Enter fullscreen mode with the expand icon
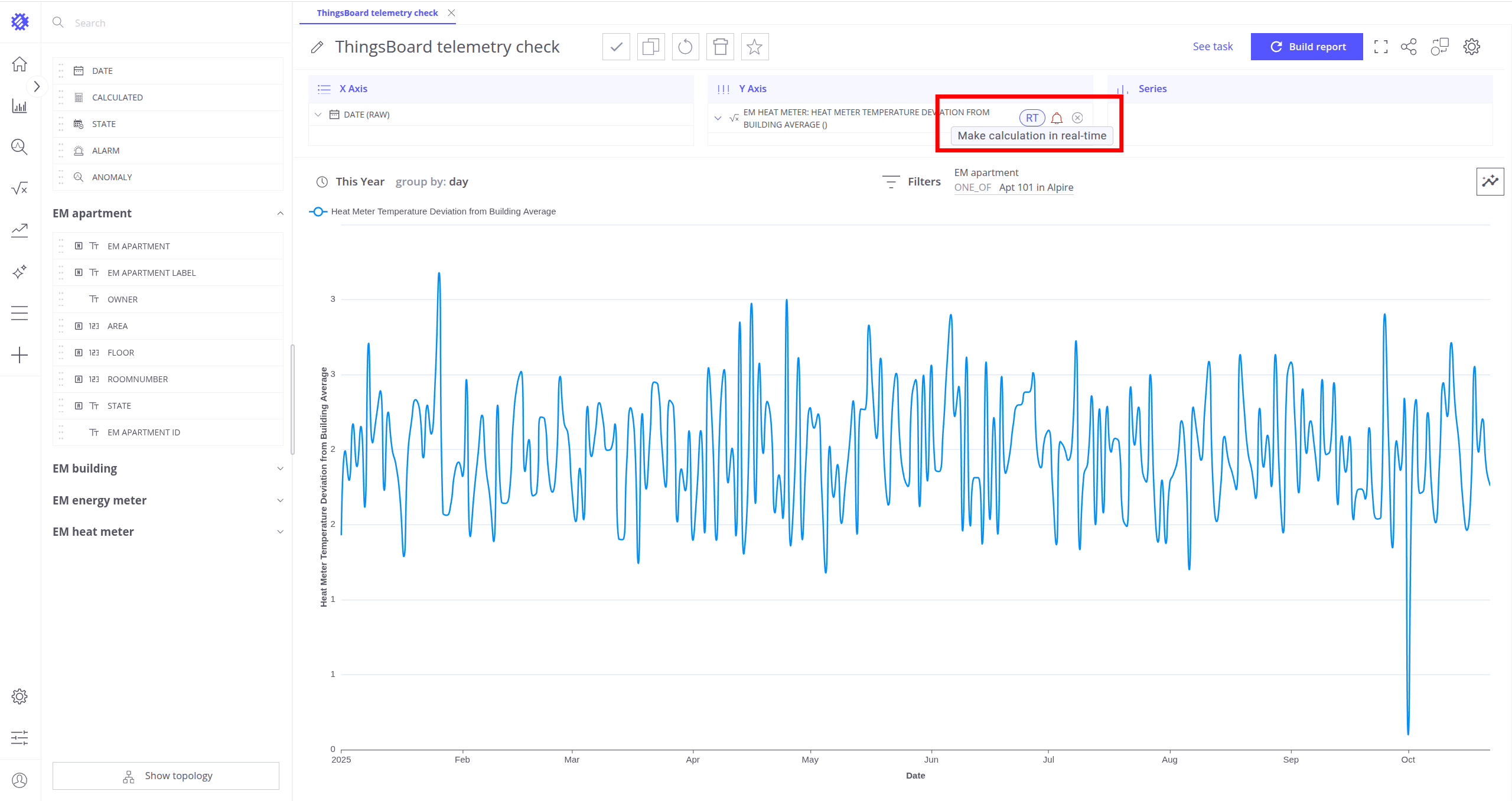This screenshot has width=1512, height=801. point(1381,47)
